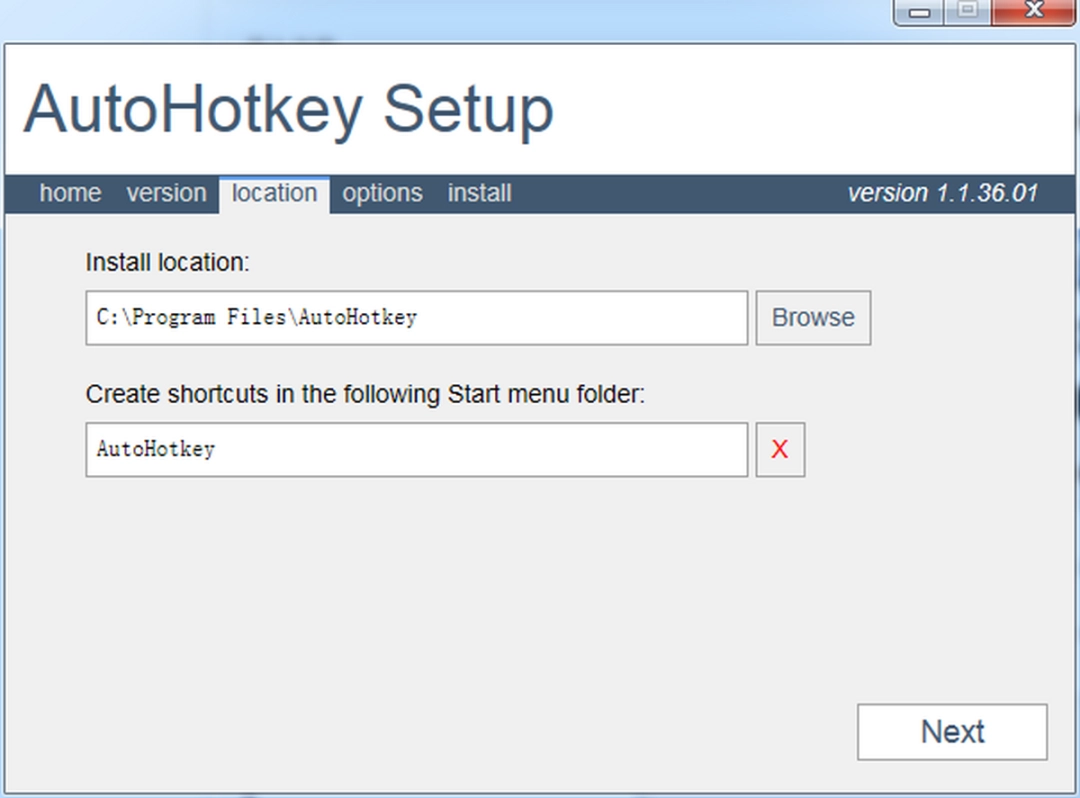Image resolution: width=1080 pixels, height=798 pixels.
Task: Switch to the home tab
Action: point(70,193)
